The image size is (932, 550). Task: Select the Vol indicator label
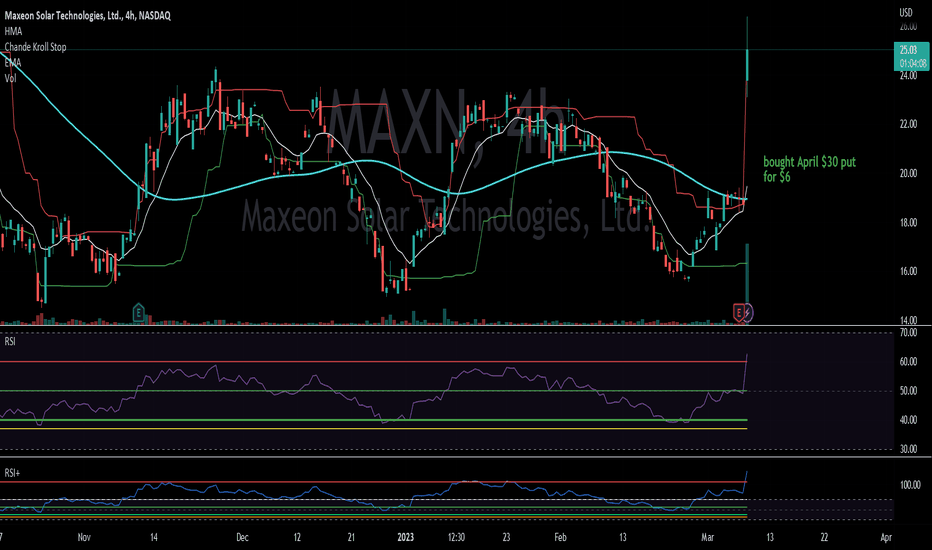coord(10,78)
